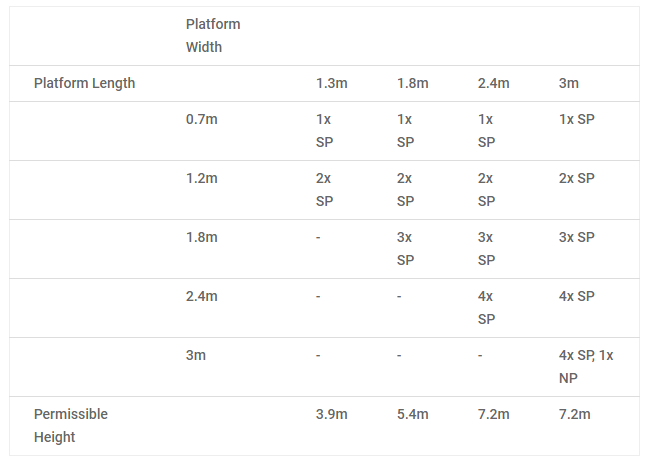The height and width of the screenshot is (460, 647).
Task: Click the Platform Width header cell
Action: pyautogui.click(x=213, y=35)
